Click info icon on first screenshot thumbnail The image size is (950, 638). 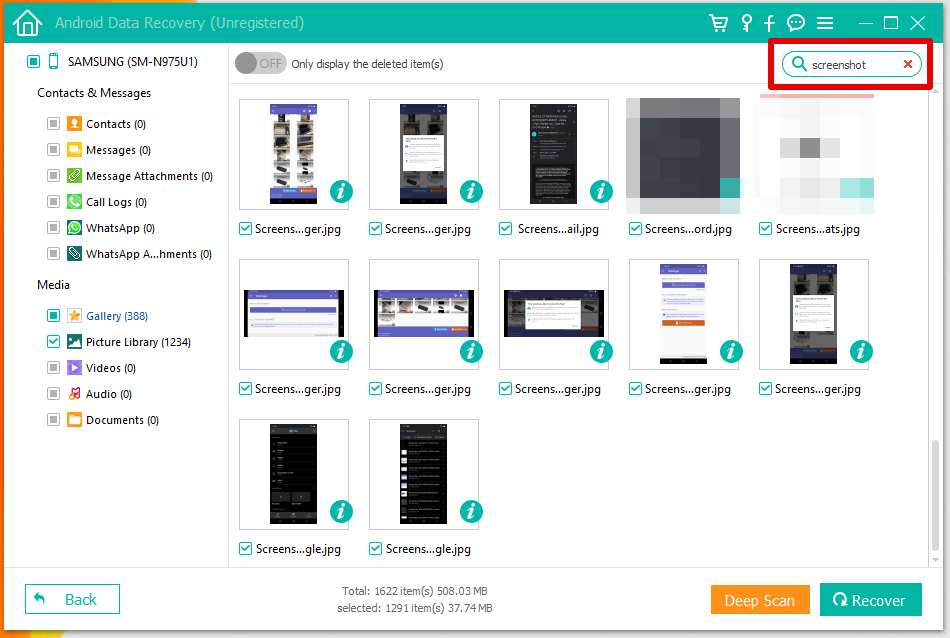341,191
